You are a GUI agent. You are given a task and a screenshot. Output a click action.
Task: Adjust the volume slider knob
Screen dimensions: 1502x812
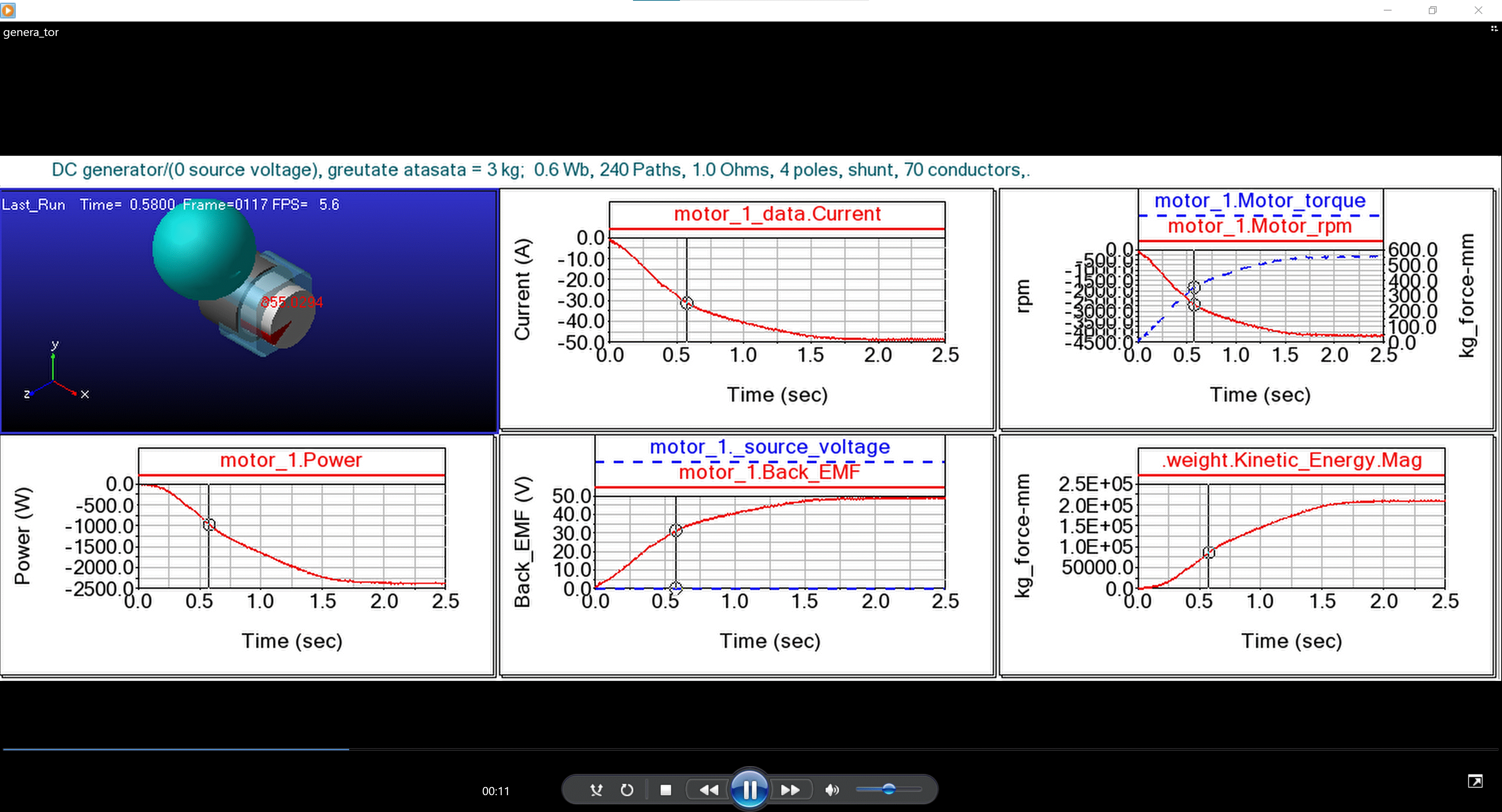889,789
